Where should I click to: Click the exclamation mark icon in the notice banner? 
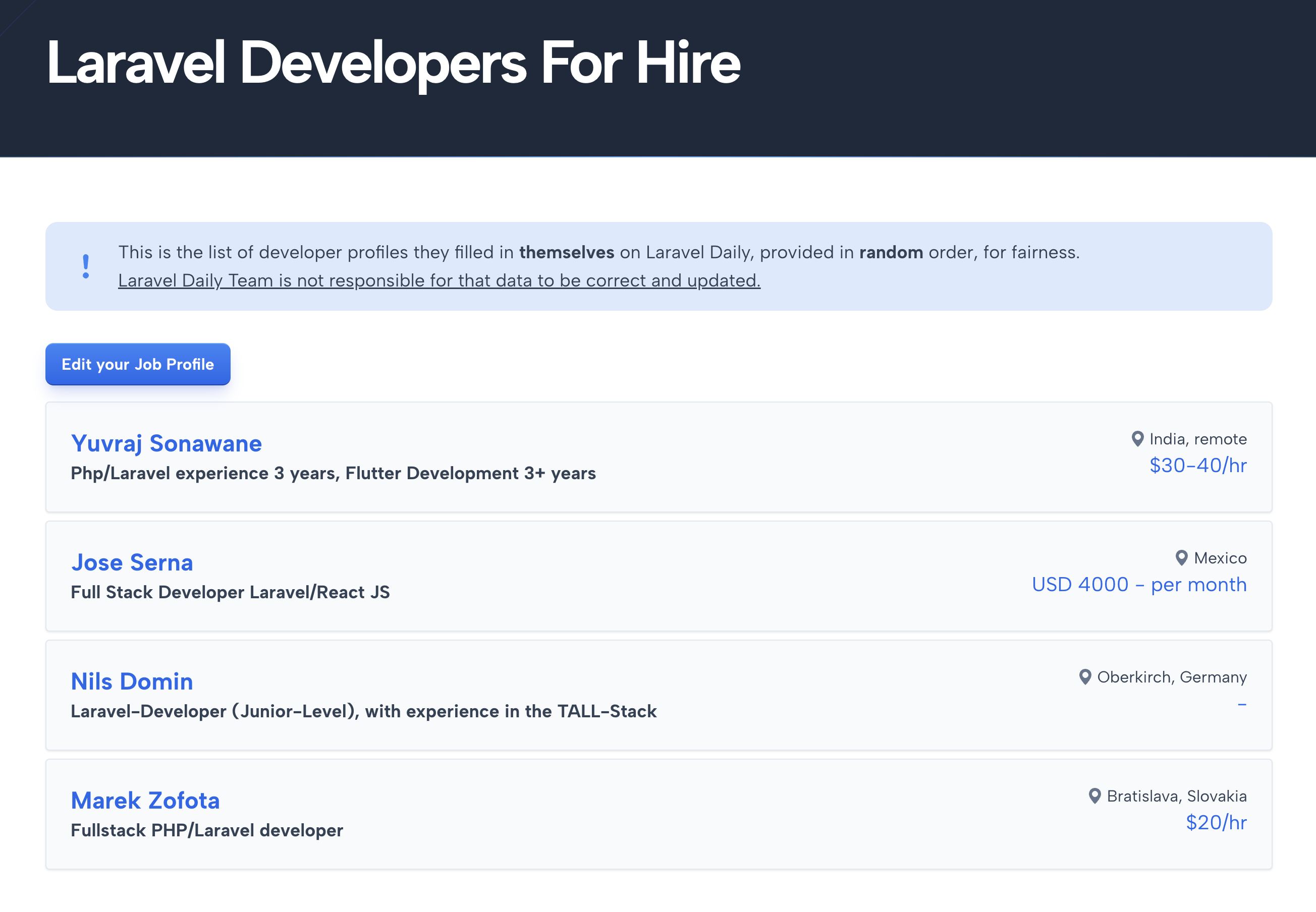tap(86, 265)
